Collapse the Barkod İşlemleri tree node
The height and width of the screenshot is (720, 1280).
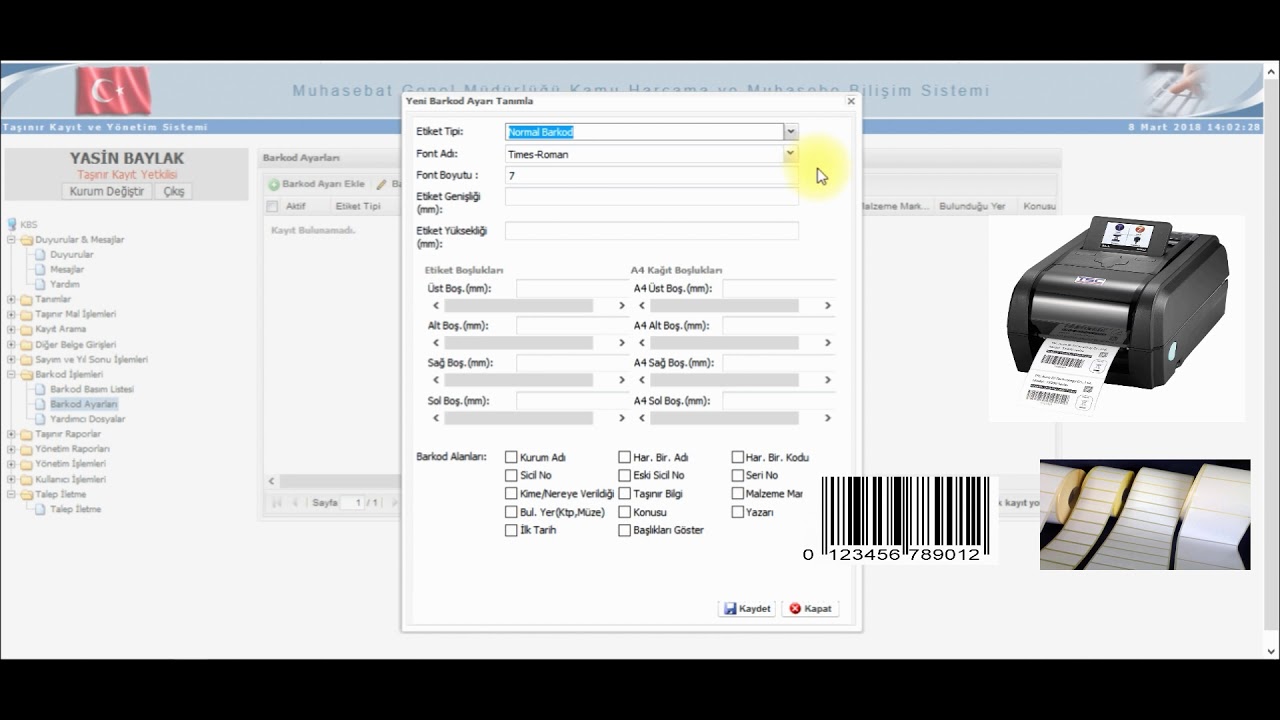coord(12,374)
